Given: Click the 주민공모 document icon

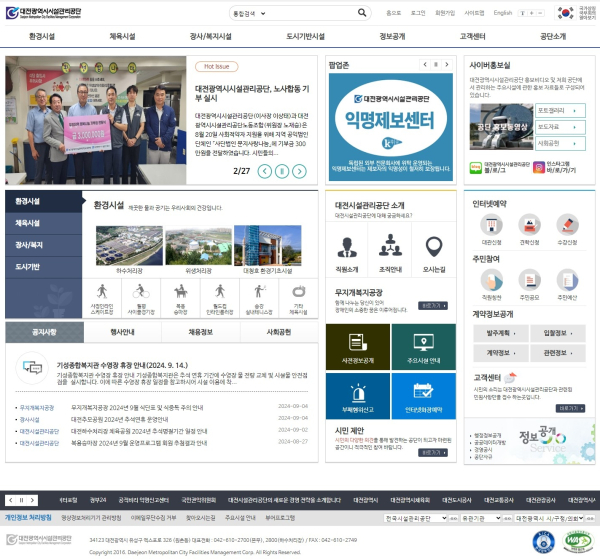Looking at the screenshot, I should tap(530, 280).
